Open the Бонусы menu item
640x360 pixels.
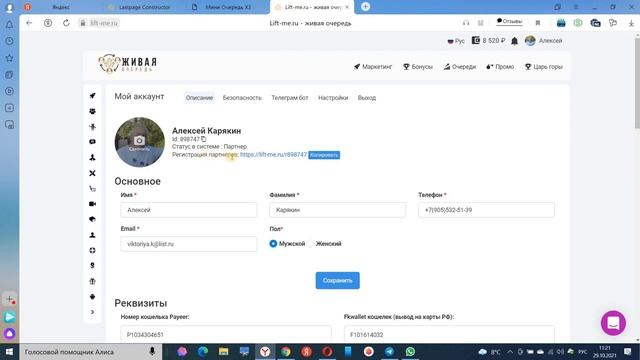tap(418, 67)
